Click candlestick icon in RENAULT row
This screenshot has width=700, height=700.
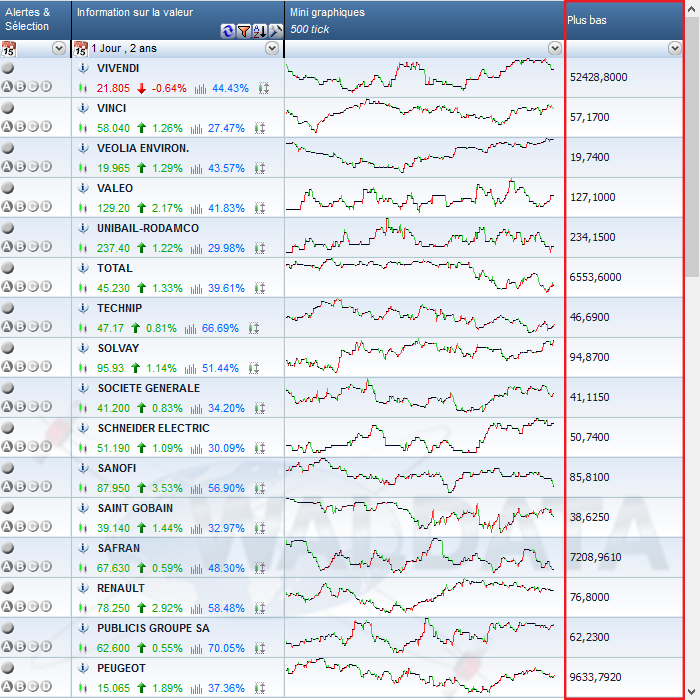(83, 608)
